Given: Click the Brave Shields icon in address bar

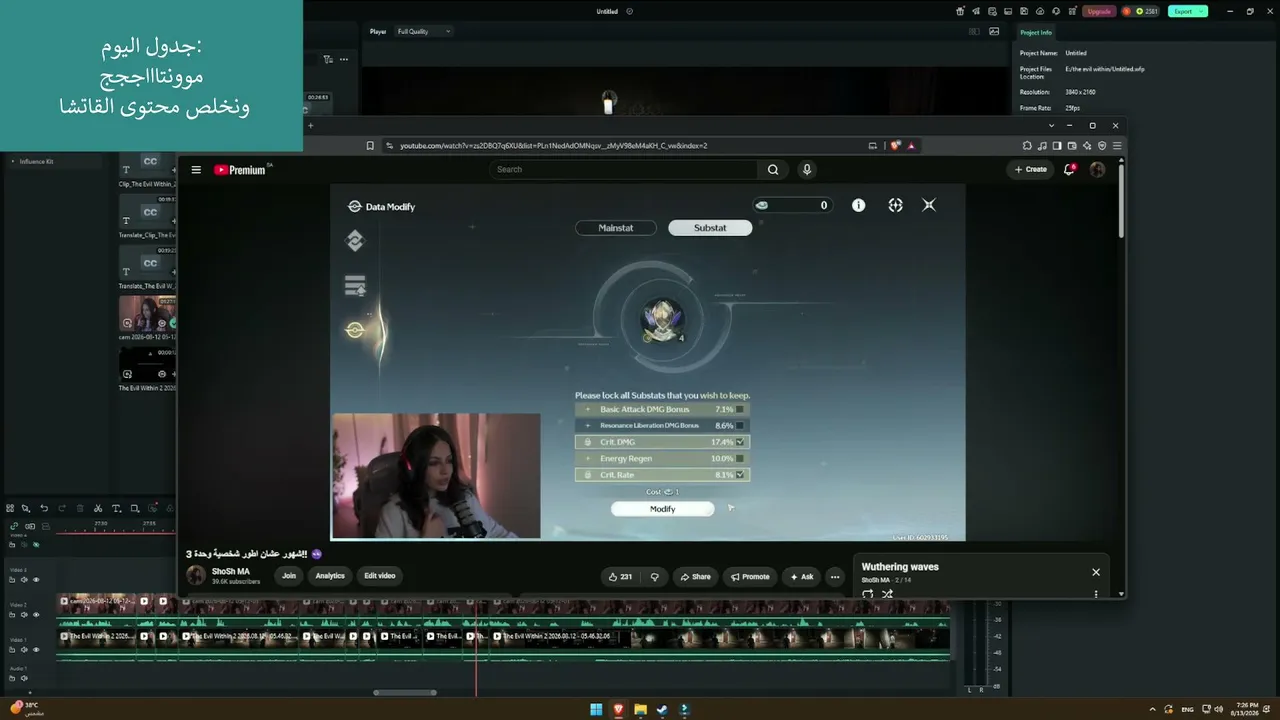Looking at the screenshot, I should tap(896, 146).
